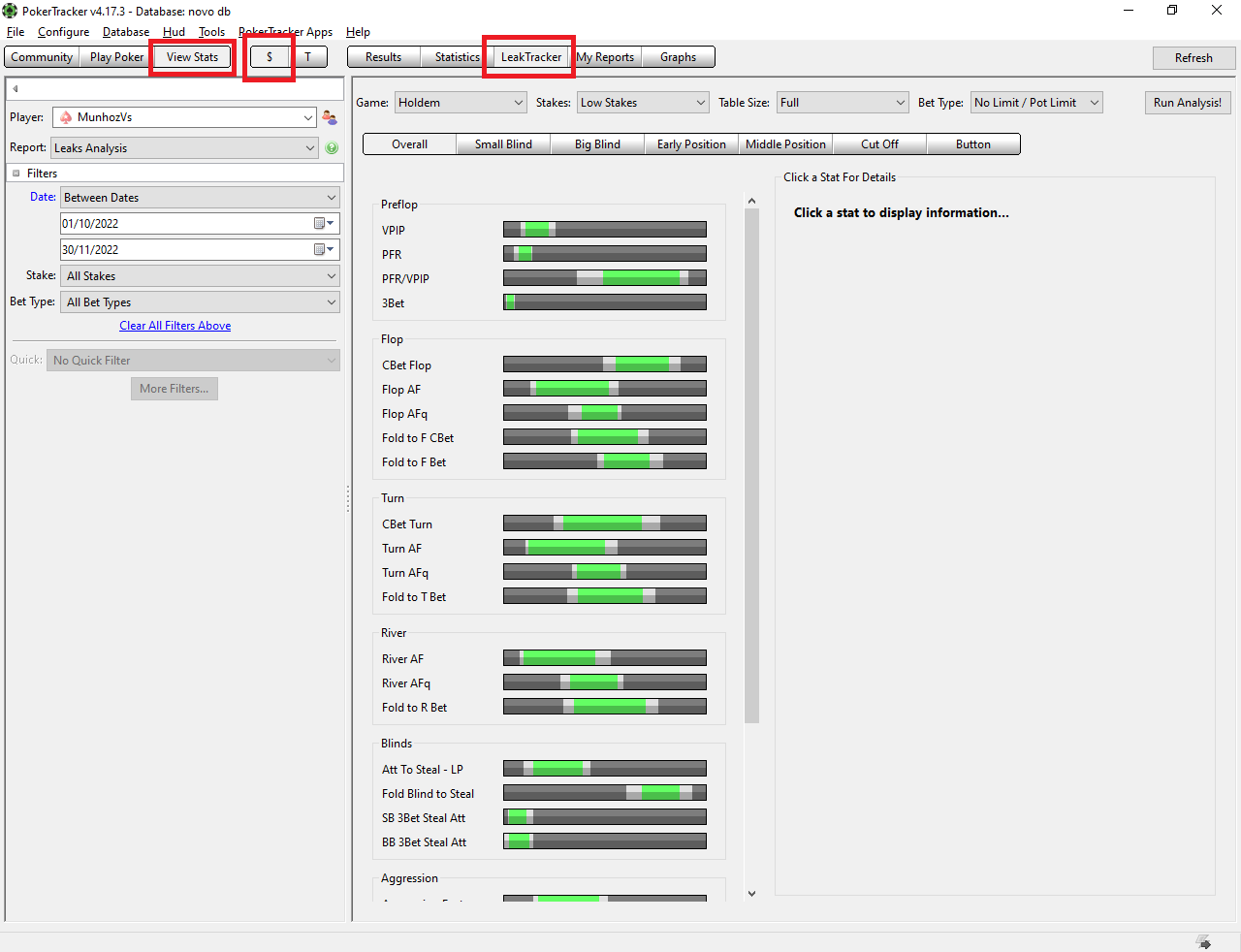Select the View Stats mode
This screenshot has height=952, width=1241.
tap(192, 57)
